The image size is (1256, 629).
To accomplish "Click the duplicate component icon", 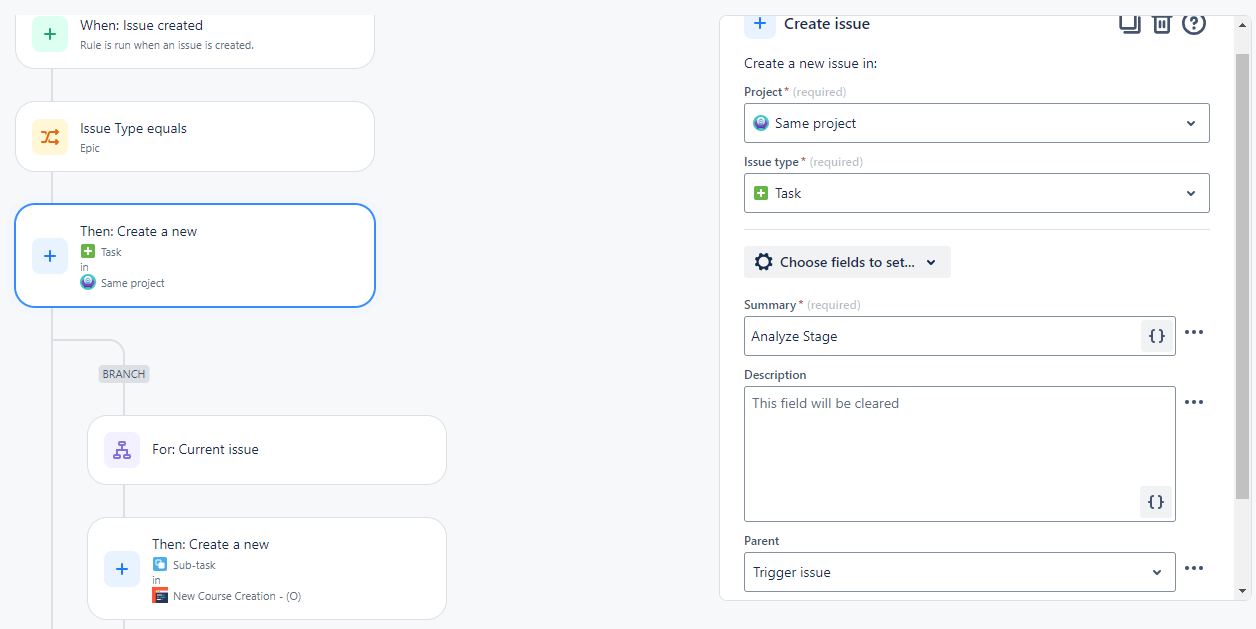I will (1130, 23).
